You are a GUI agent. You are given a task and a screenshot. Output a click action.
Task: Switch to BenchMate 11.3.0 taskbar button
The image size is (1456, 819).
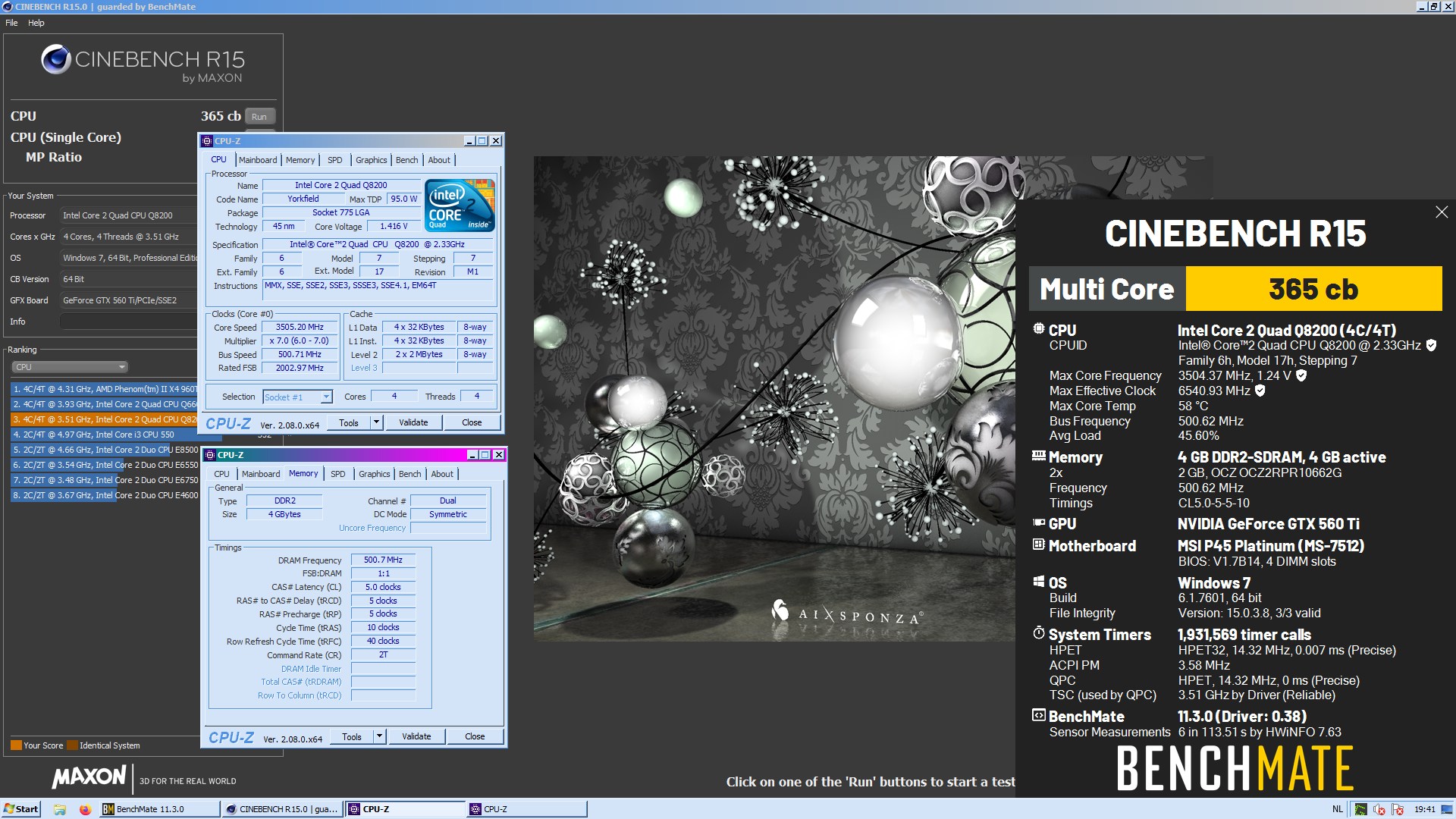tap(158, 809)
